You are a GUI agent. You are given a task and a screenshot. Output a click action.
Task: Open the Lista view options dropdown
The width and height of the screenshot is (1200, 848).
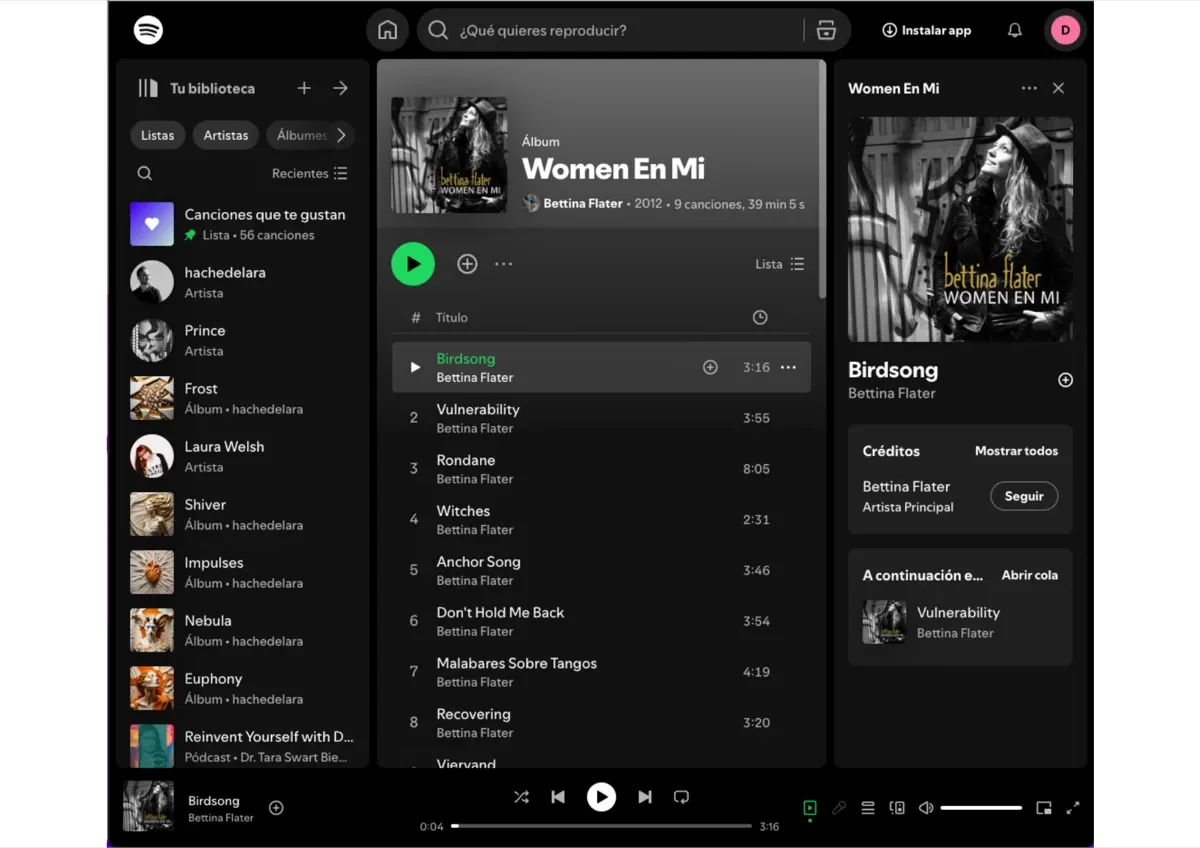pos(779,264)
